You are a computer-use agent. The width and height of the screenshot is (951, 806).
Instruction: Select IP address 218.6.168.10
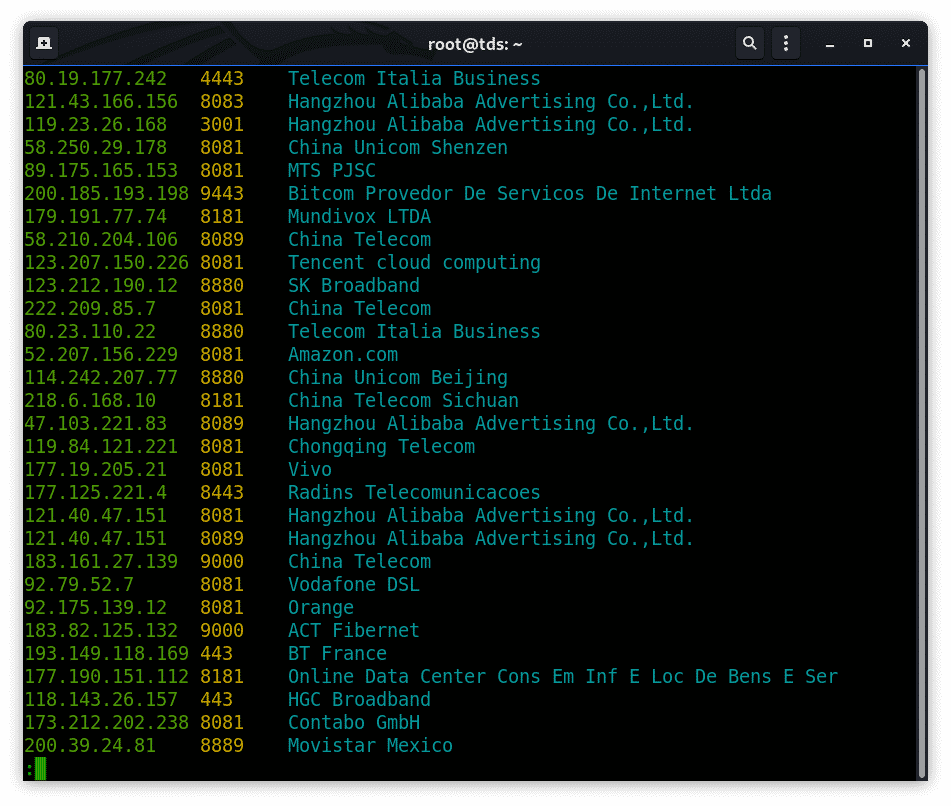pos(90,401)
